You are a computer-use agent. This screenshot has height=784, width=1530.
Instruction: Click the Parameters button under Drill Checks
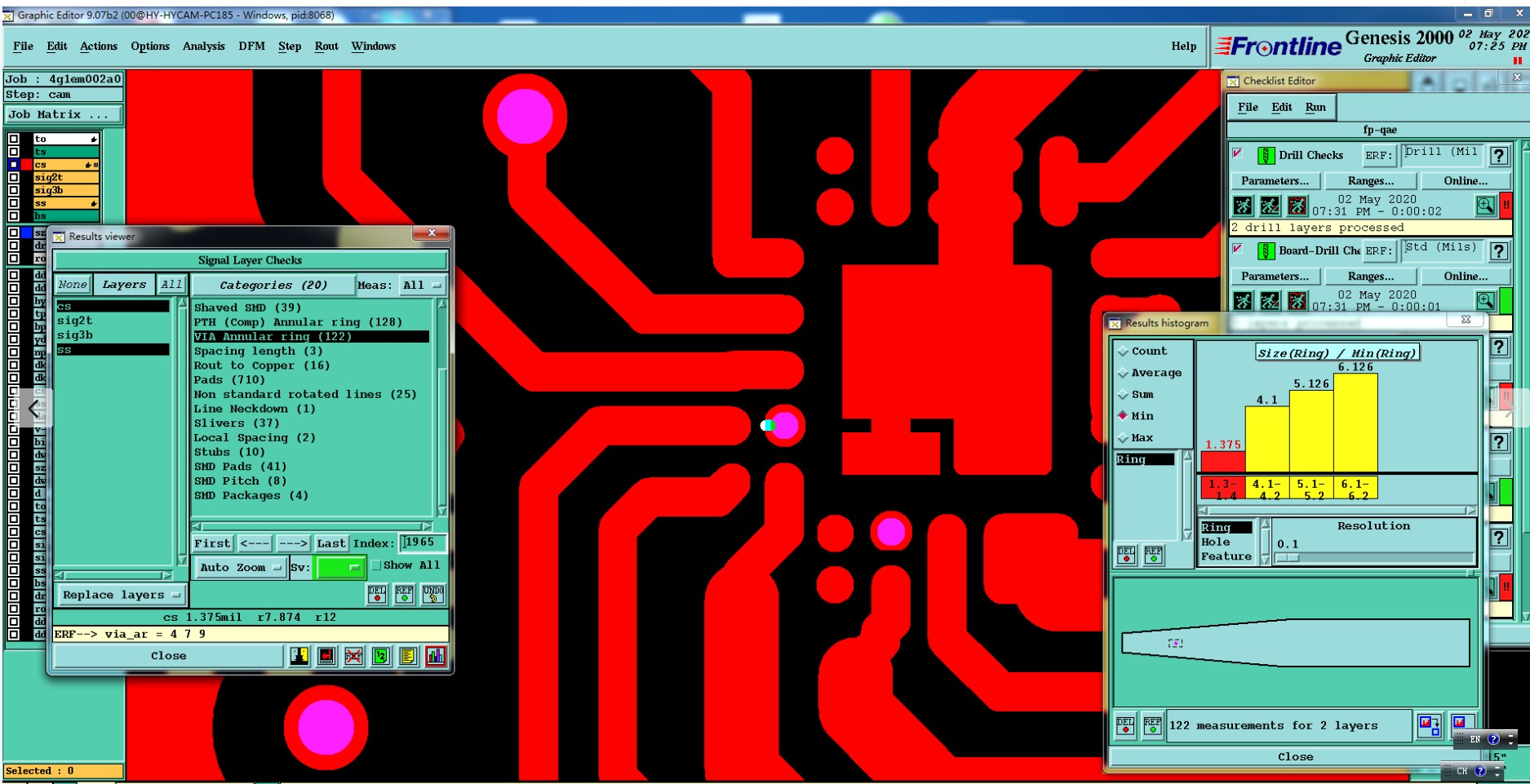(1275, 181)
